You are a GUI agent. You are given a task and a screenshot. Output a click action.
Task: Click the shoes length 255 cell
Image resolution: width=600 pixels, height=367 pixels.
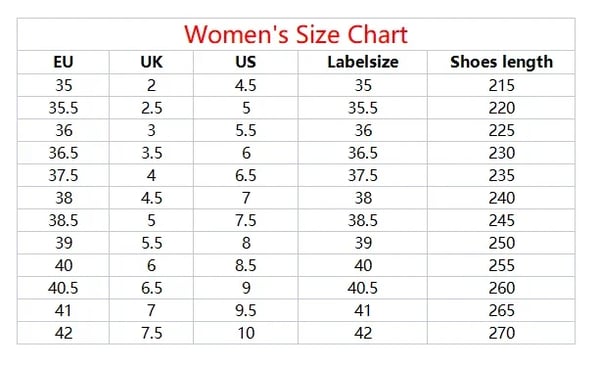[x=501, y=266]
